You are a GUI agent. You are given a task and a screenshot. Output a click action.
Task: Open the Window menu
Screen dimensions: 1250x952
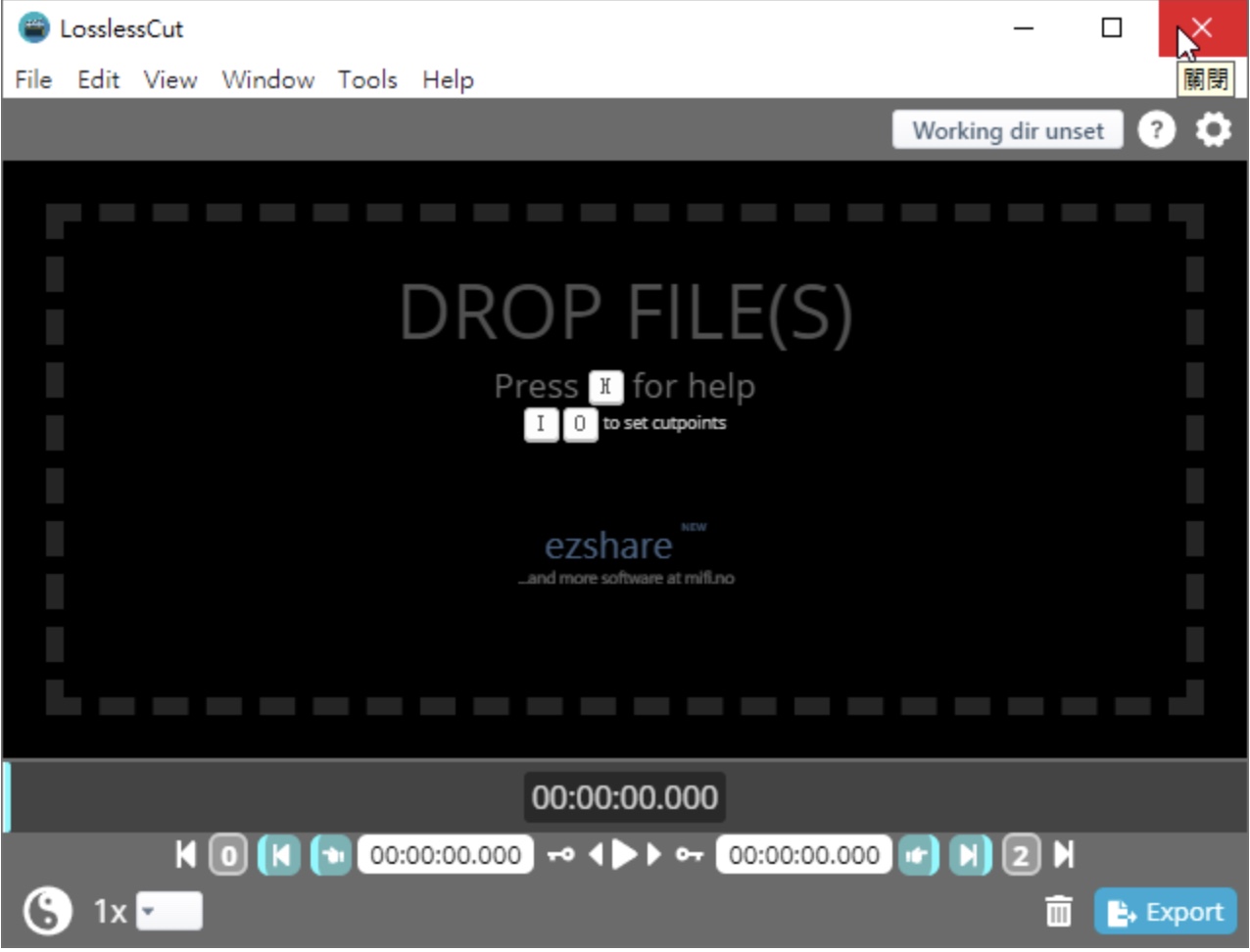tap(267, 79)
